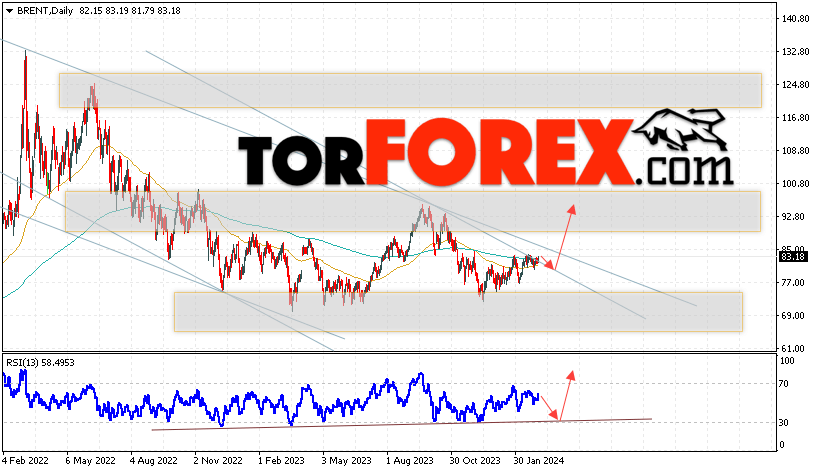Click the 77.00 price axis label
816x472 pixels.
pyautogui.click(x=793, y=283)
